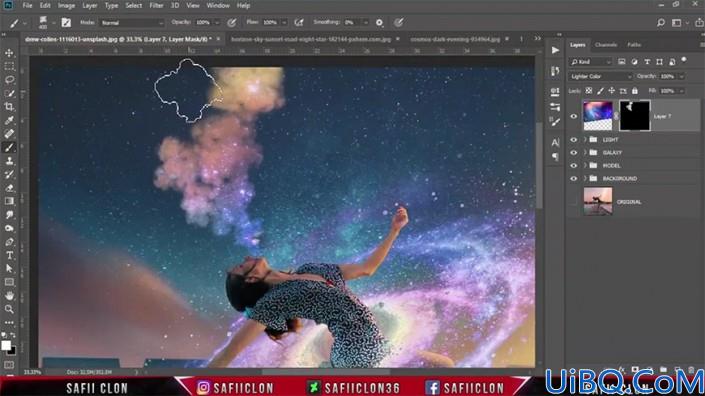Open the Filter menu
Viewport: 705px width, 396px height.
[156, 5]
